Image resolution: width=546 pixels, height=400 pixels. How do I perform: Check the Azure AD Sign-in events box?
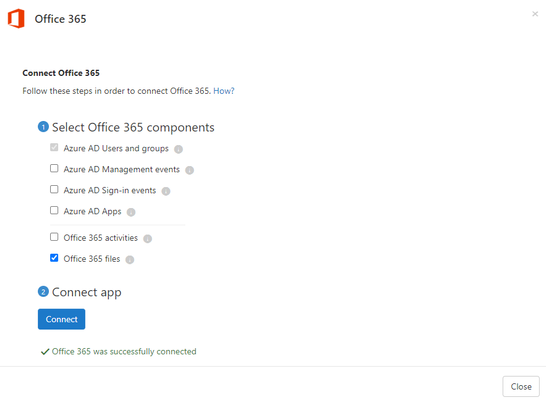tap(54, 189)
